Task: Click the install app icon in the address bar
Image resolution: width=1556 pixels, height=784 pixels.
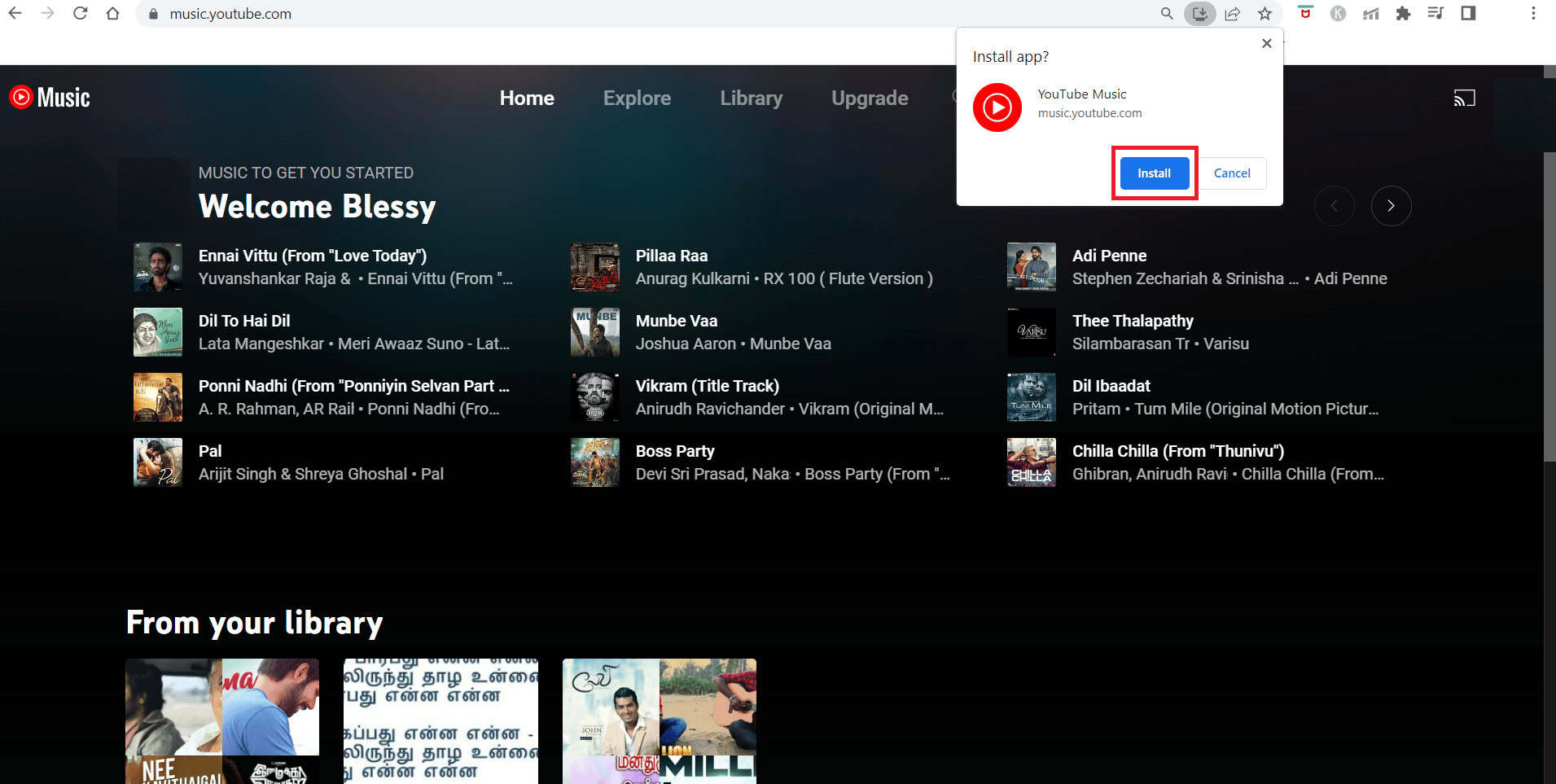Action: click(x=1200, y=13)
